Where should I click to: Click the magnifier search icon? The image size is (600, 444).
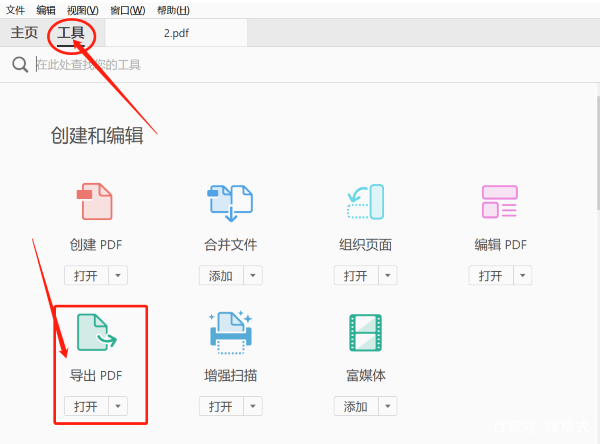click(x=20, y=64)
